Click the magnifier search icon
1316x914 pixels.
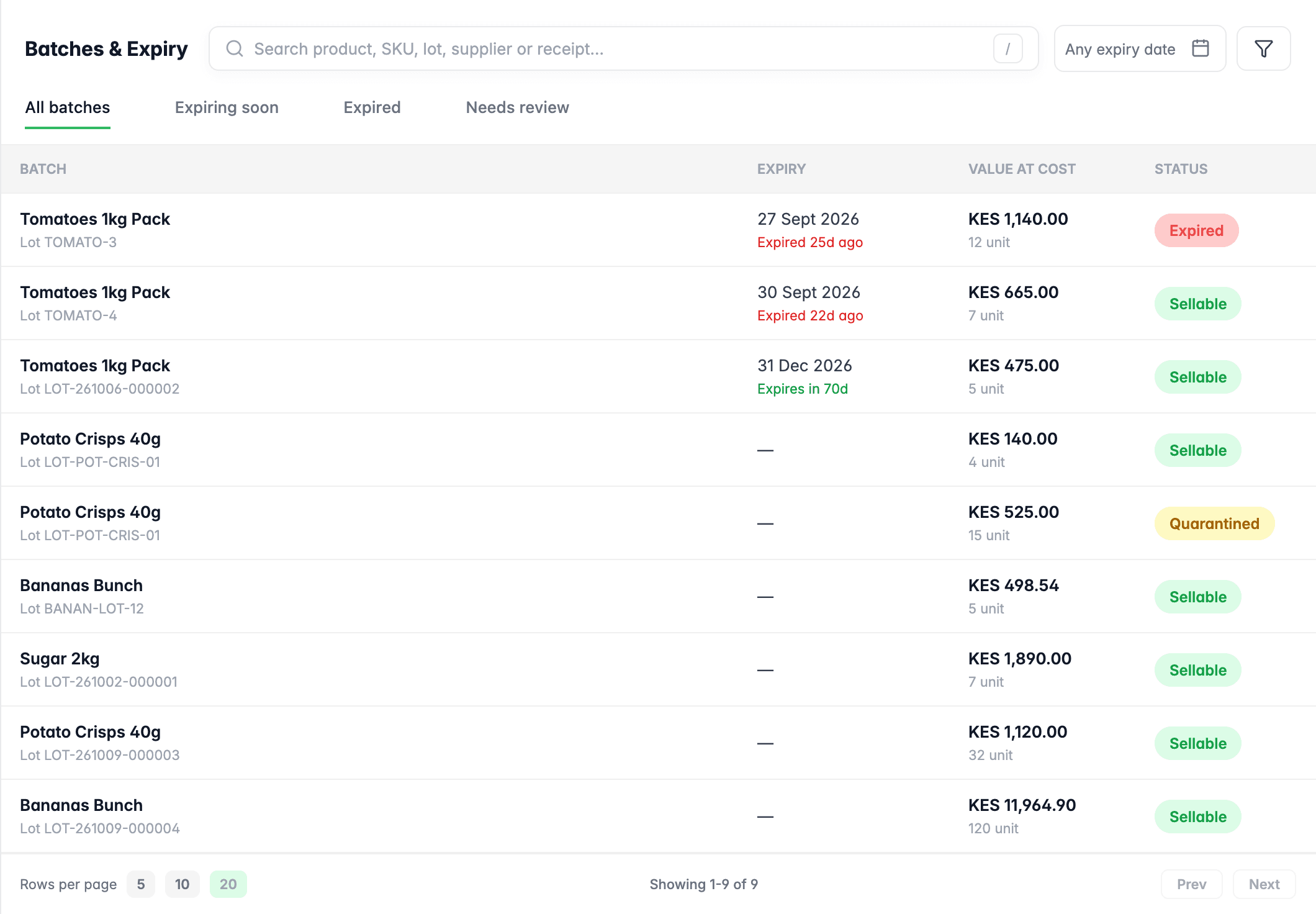234,48
